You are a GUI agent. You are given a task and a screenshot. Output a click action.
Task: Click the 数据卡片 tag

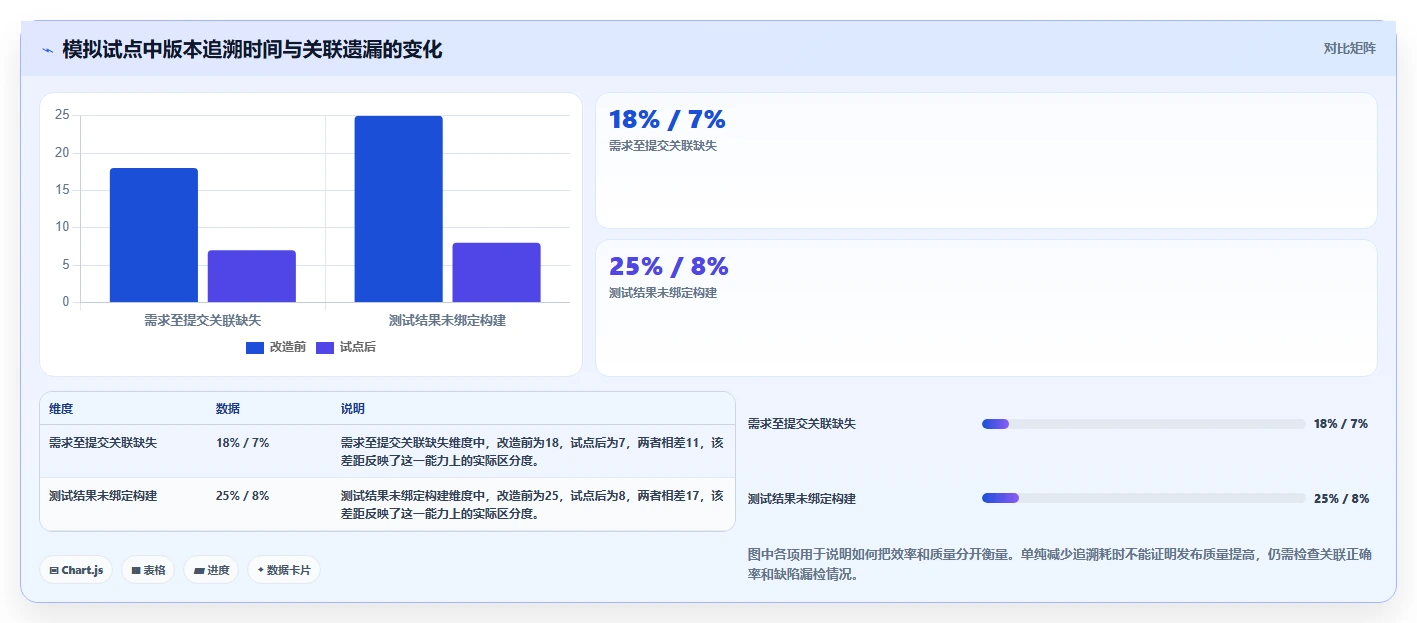[x=284, y=570]
